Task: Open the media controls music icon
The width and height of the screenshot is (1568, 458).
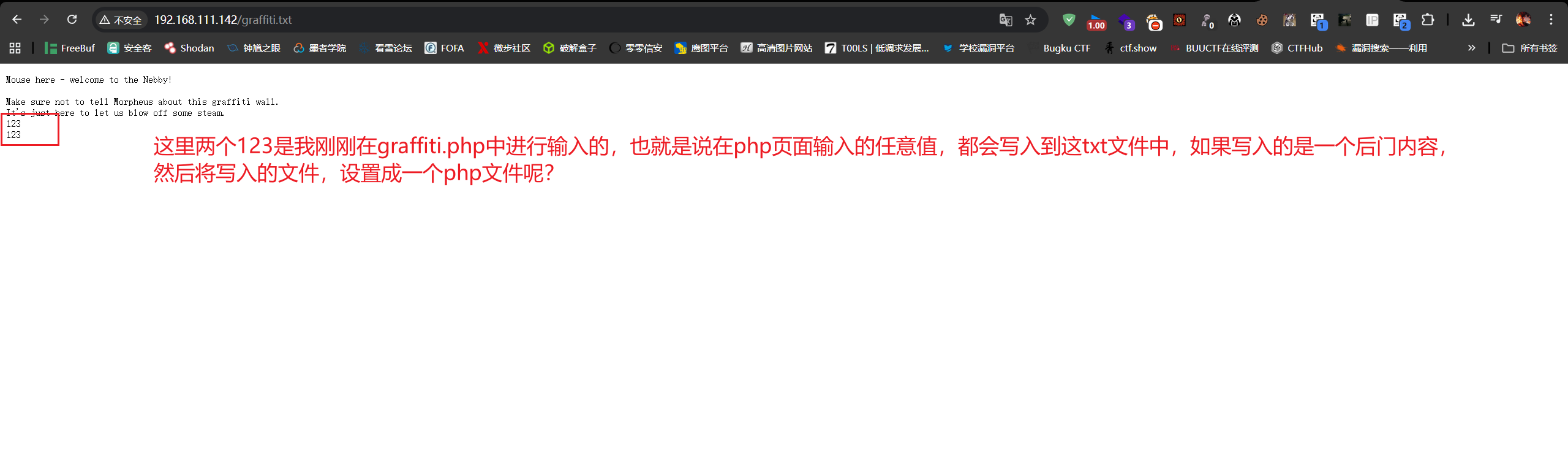Action: point(1496,20)
